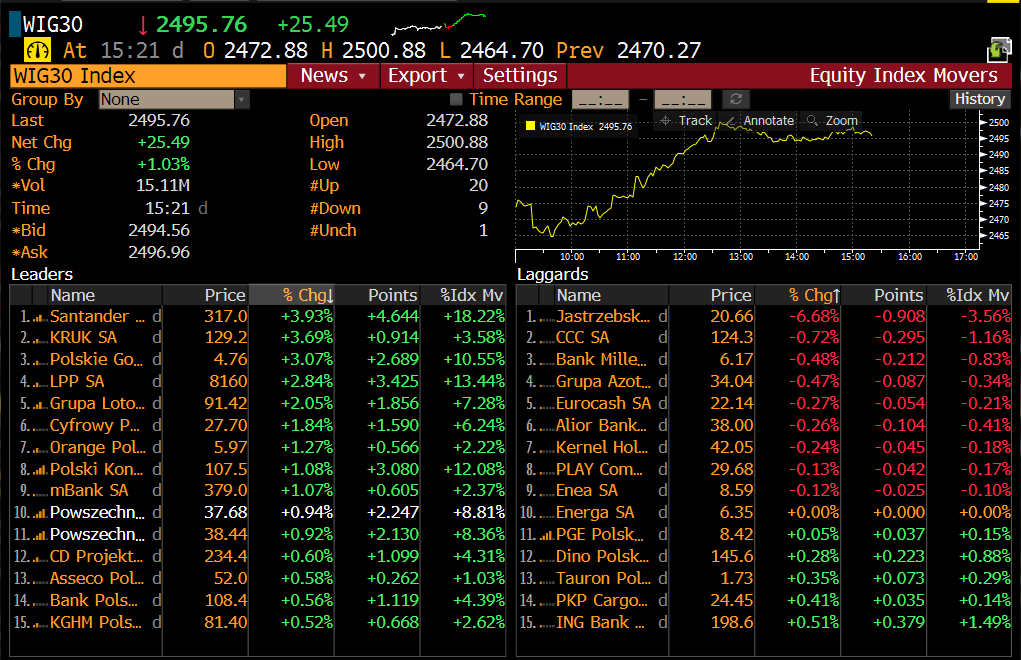Screen dimensions: 1021x660
Task: Select the PLAY Com... row in Laggards
Action: pyautogui.click(x=764, y=469)
